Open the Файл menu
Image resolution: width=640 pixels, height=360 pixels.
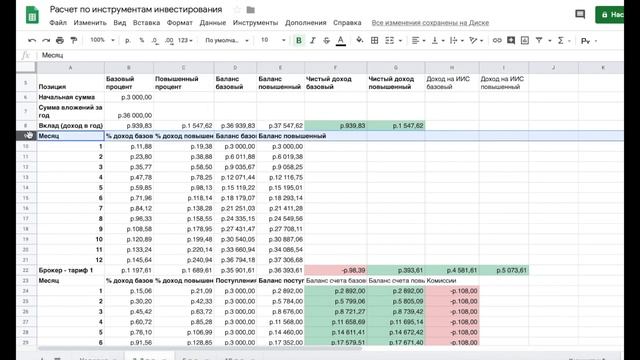[58, 23]
